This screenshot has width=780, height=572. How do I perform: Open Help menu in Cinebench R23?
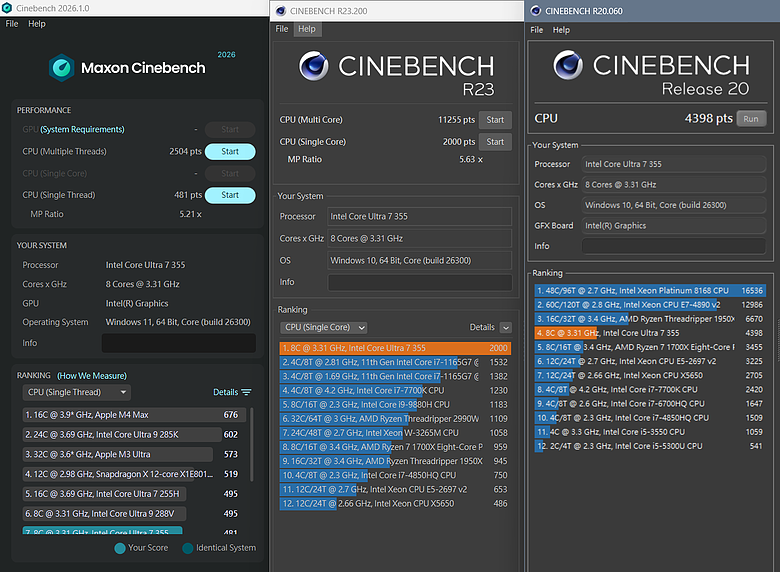click(307, 29)
